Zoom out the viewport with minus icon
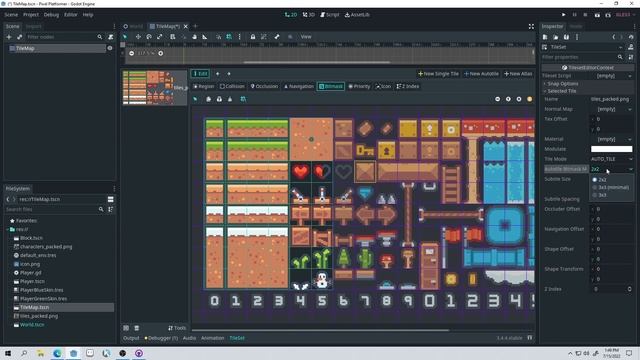The width and height of the screenshot is (640, 360). point(131,53)
